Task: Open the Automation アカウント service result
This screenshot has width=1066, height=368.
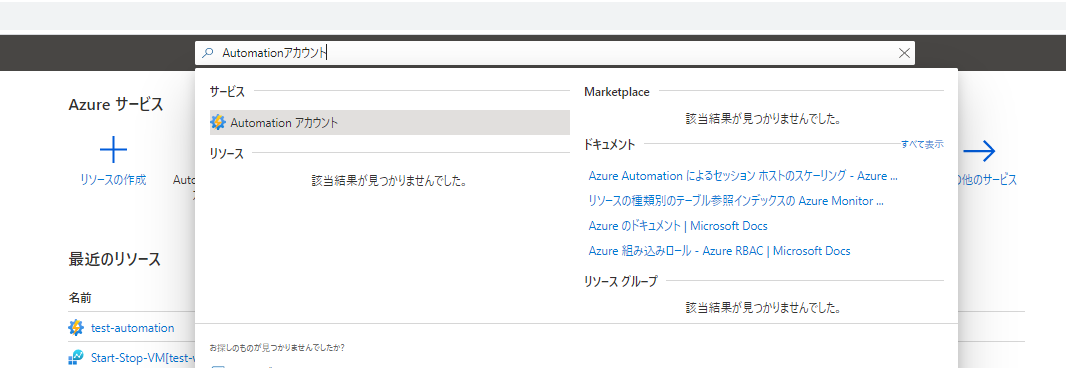Action: coord(390,122)
